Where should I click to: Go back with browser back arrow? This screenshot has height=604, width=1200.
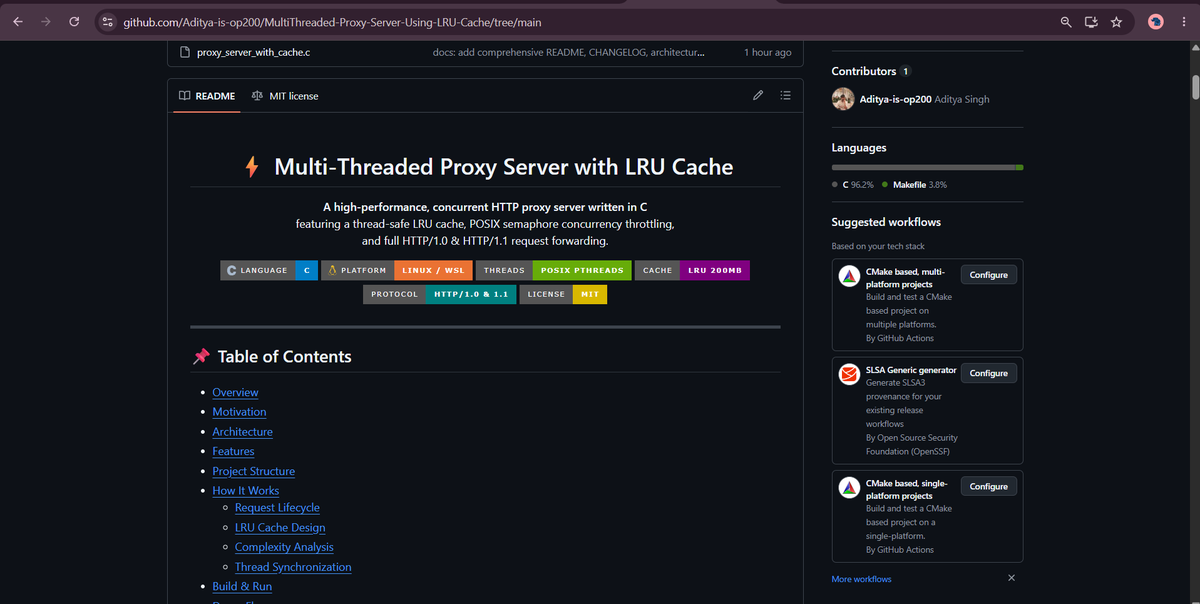17,21
